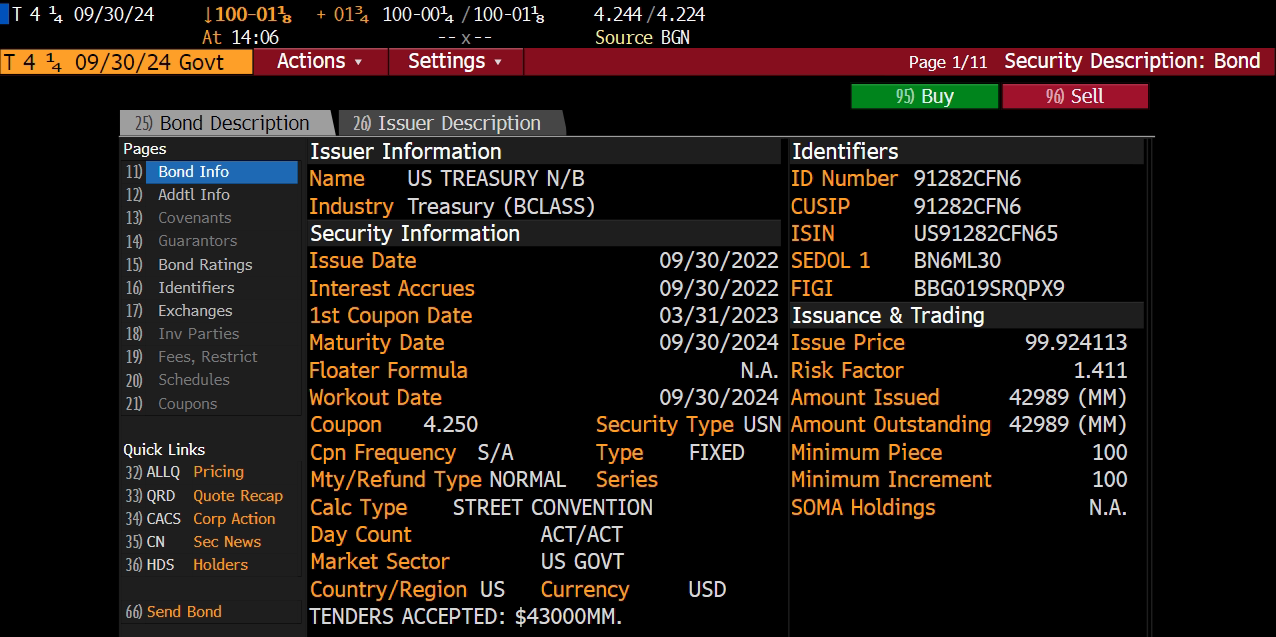This screenshot has width=1276, height=637.
Task: Select the Fees, Restrict page entry
Action: coord(207,357)
